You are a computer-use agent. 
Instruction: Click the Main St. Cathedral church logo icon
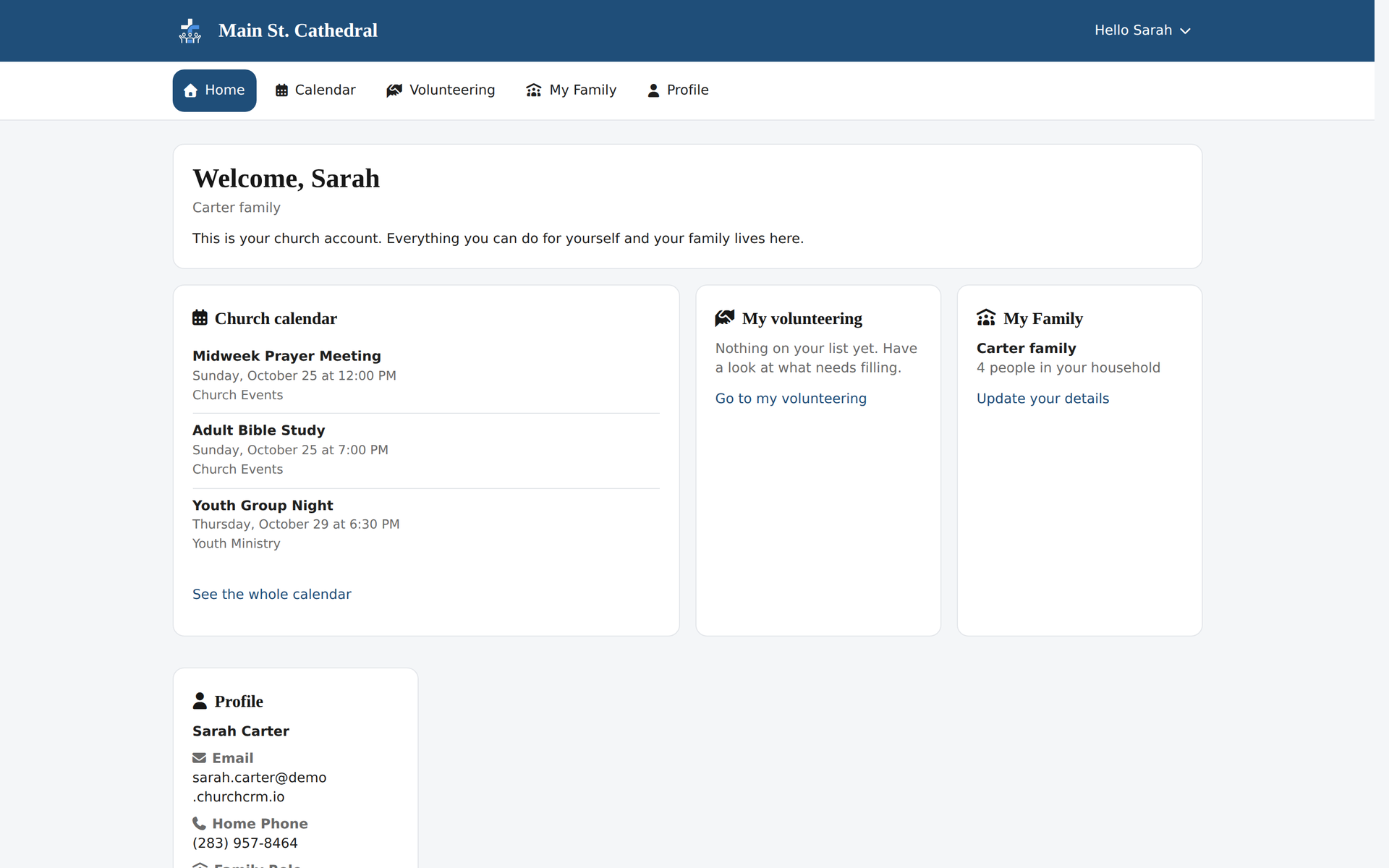pos(190,30)
